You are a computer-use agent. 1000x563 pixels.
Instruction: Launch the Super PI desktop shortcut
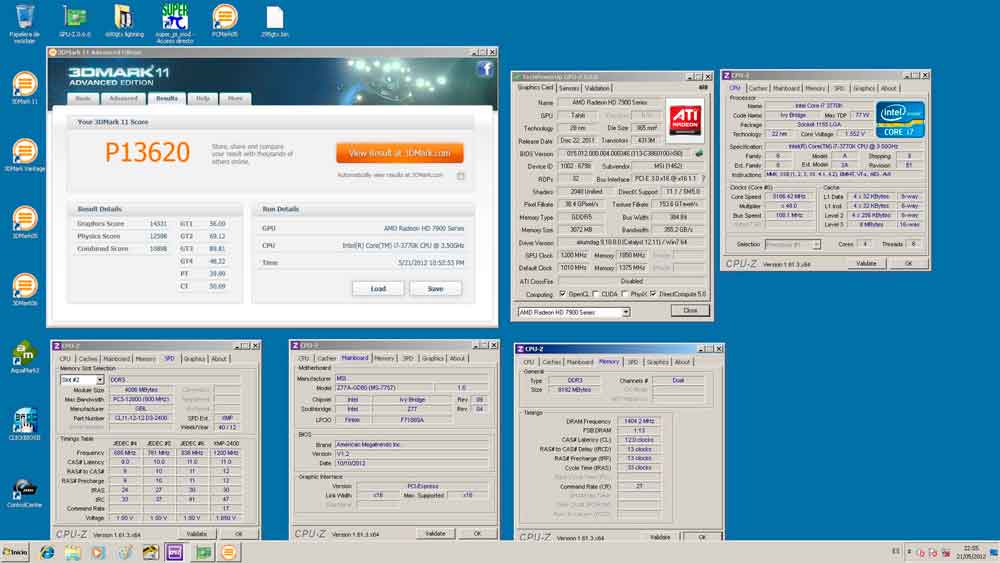[175, 17]
